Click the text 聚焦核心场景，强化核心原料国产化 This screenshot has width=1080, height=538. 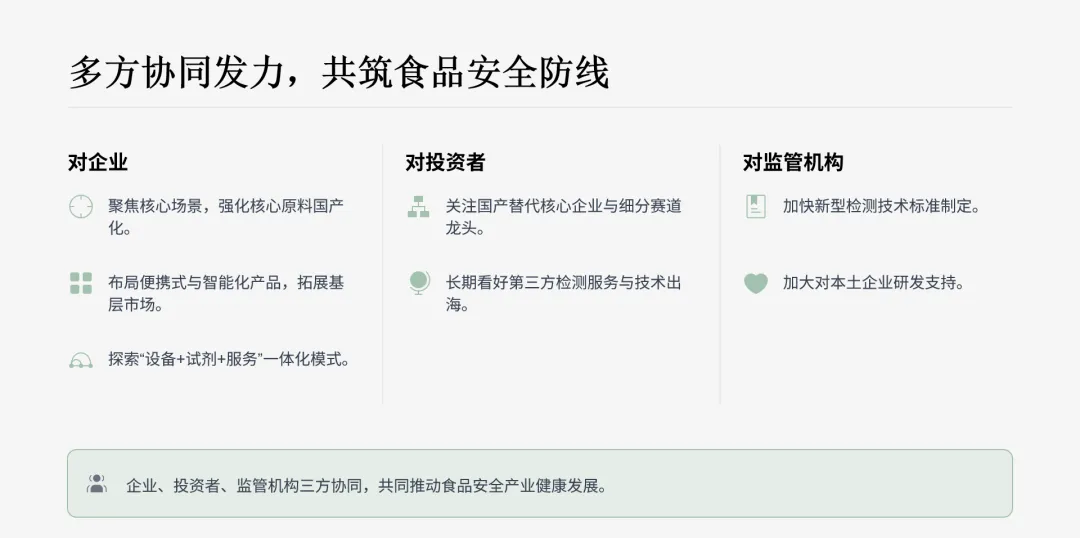tap(226, 217)
